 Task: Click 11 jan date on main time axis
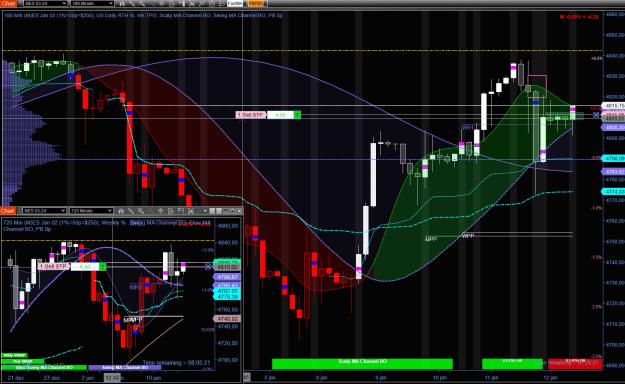(491, 377)
